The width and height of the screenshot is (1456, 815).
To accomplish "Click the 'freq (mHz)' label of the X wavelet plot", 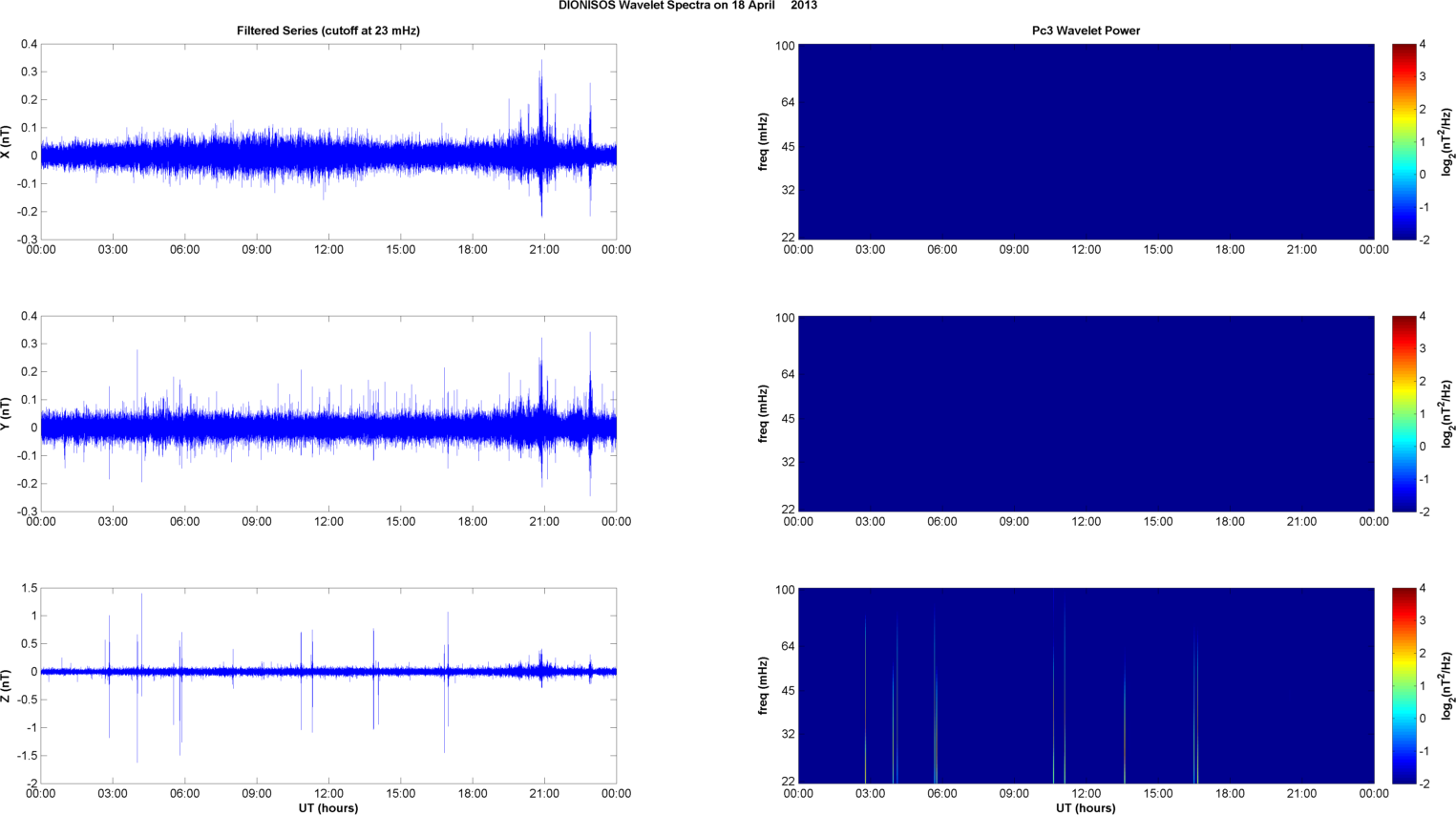I will pos(764,141).
